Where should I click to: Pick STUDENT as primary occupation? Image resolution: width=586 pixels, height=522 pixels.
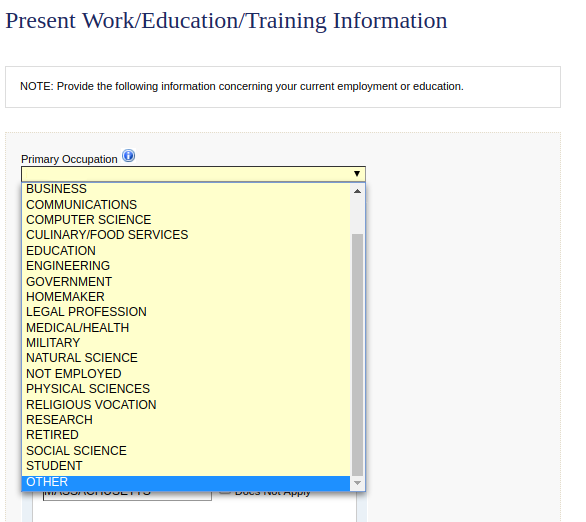(186, 466)
